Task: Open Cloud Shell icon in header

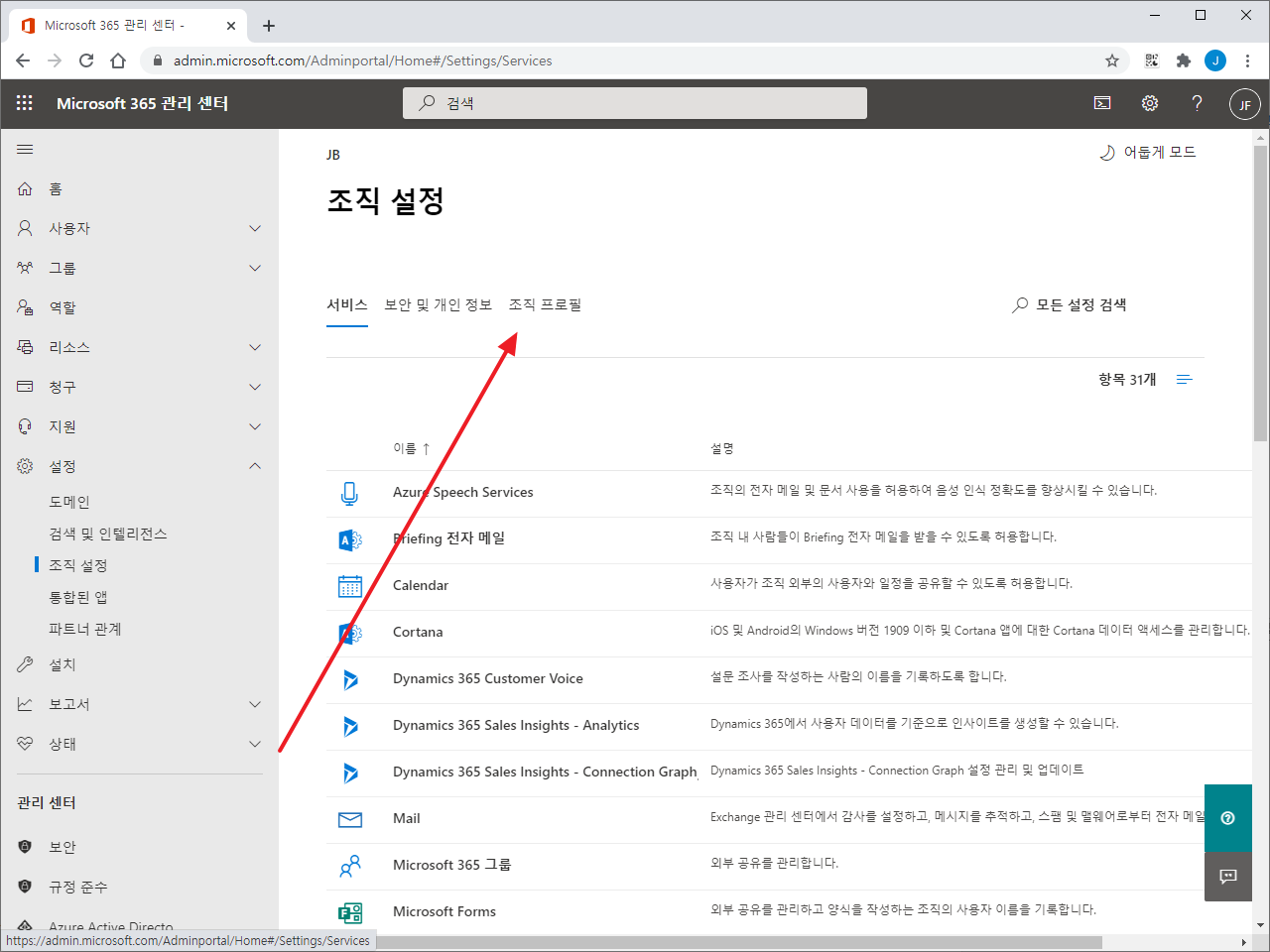Action: (x=1102, y=103)
